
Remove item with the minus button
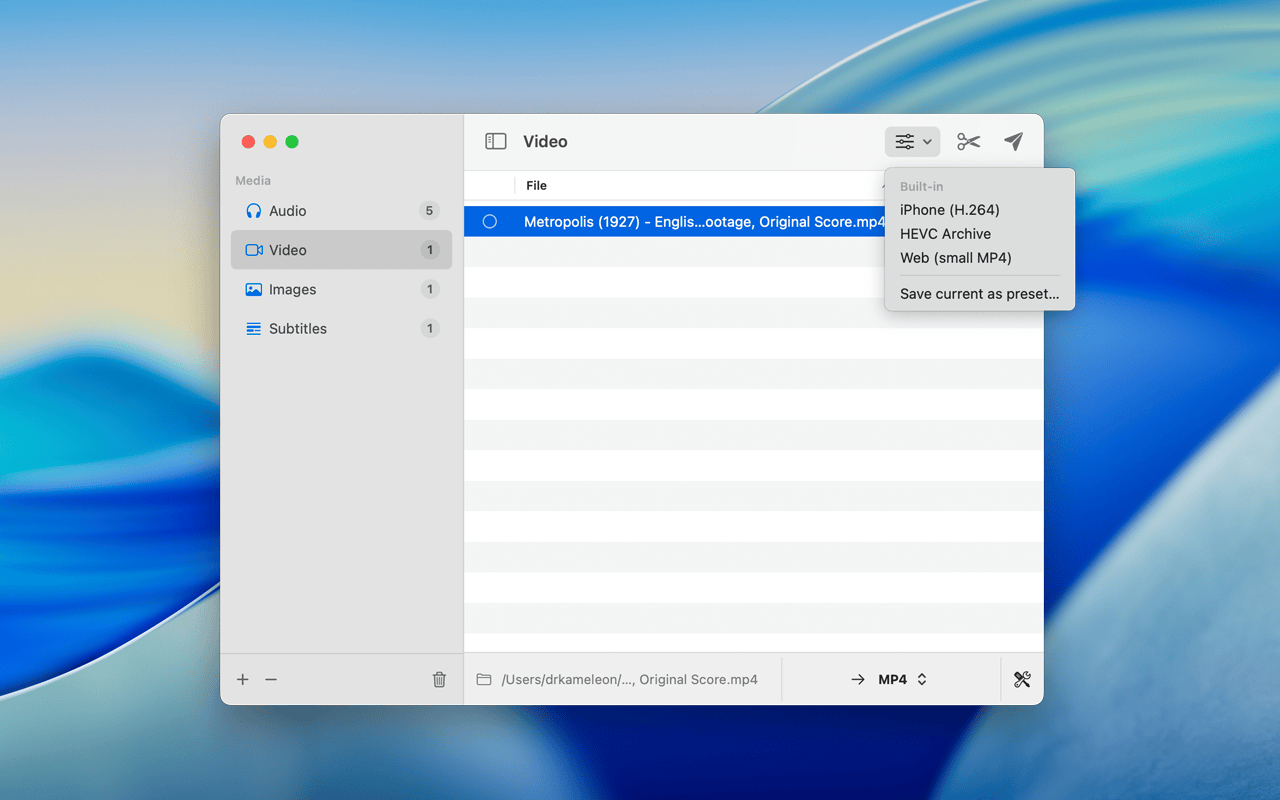(x=271, y=680)
